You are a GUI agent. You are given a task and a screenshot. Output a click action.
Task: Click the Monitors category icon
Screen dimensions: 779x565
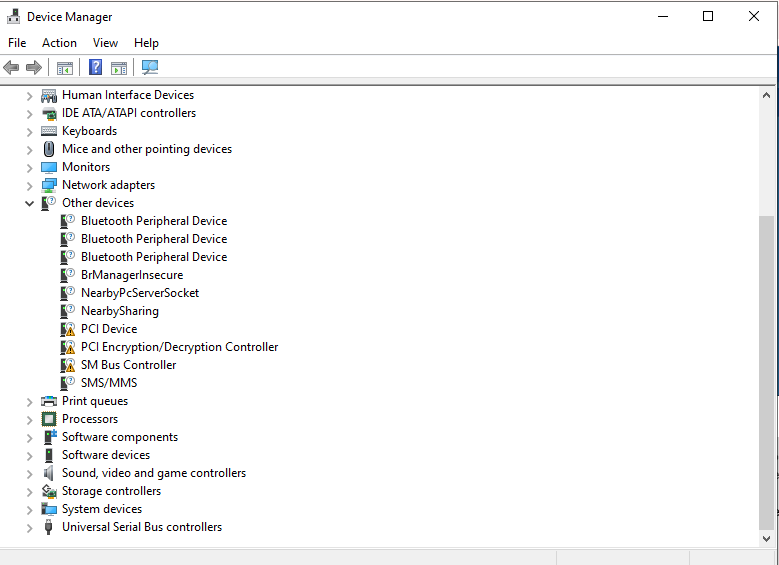[x=49, y=167]
